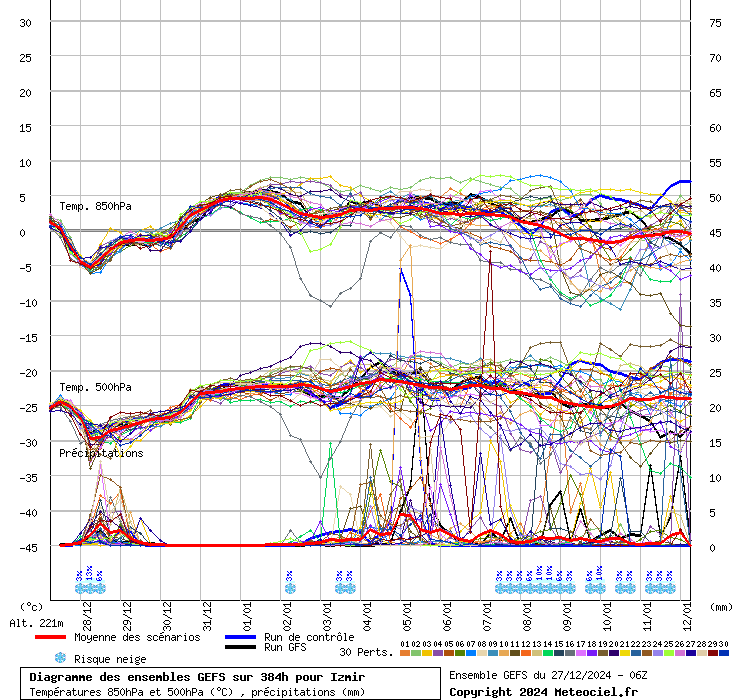The image size is (740, 700).
Task: Click the '(mm)' unit label
Action: pos(721,607)
